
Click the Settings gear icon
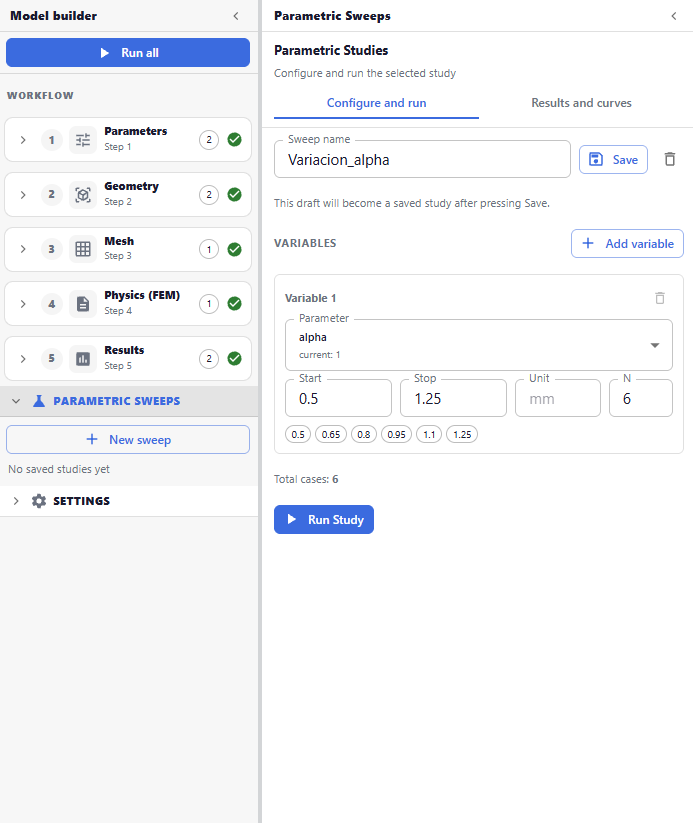39,501
